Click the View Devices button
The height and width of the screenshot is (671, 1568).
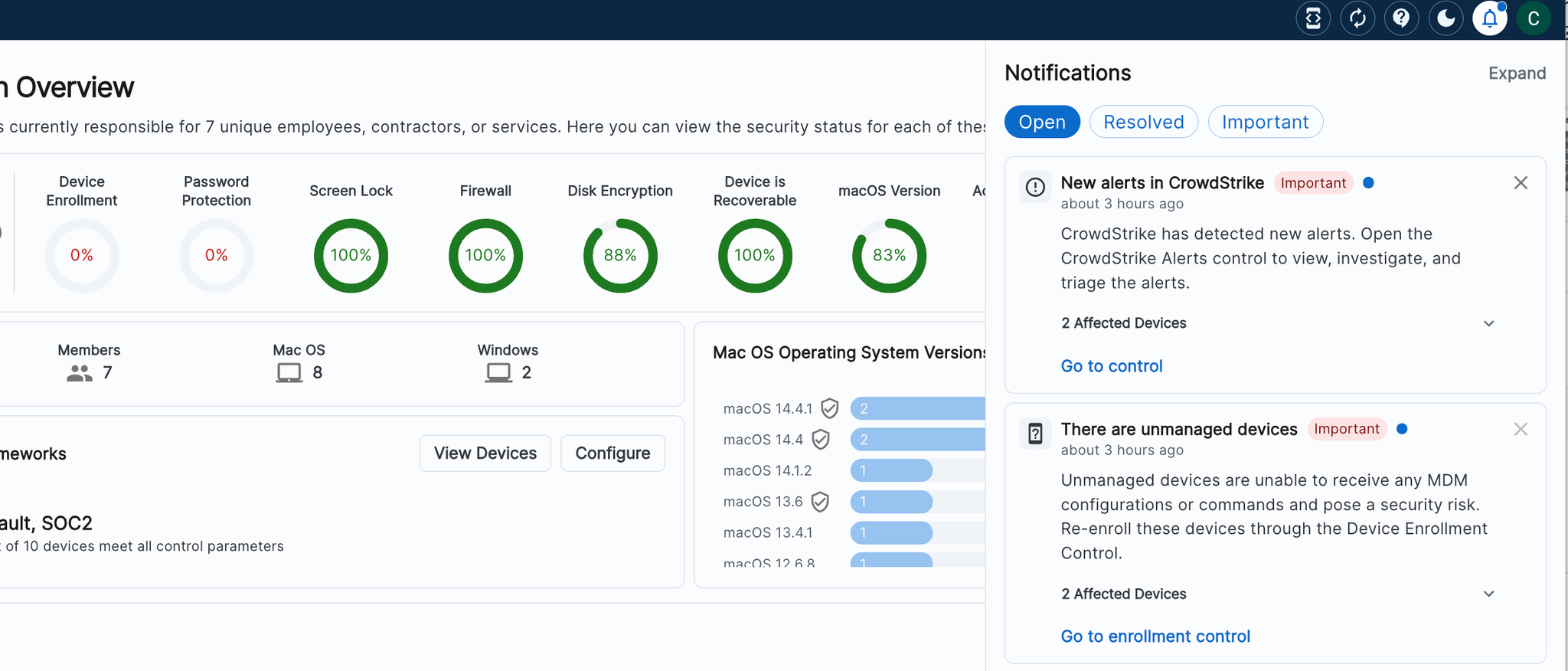[x=485, y=453]
